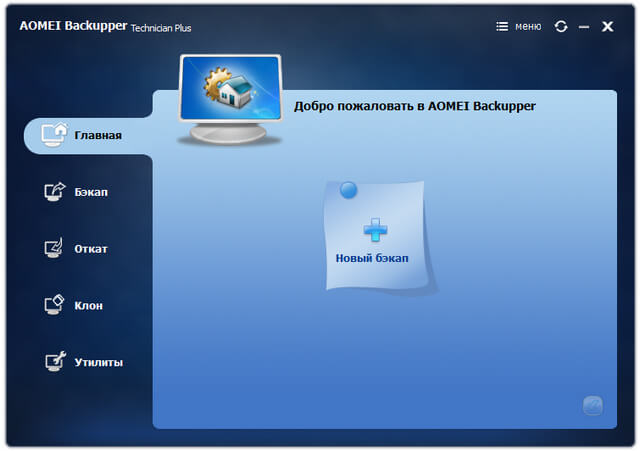Screen dimensions: 640x451
Task: Click the AOMEI Backupper title text
Action: pos(73,26)
